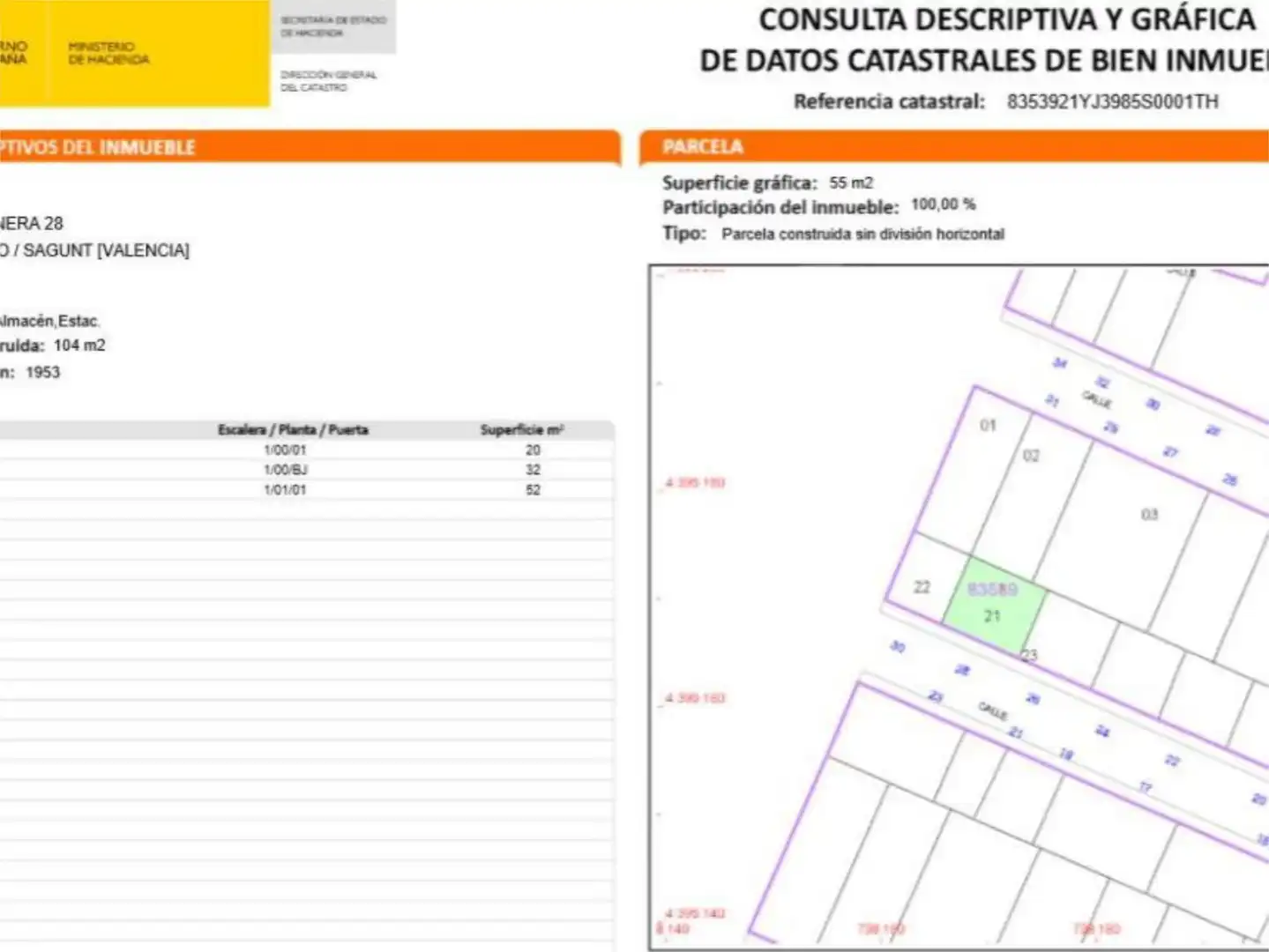The image size is (1269, 952).
Task: Click construction year '1953'
Action: tap(43, 372)
